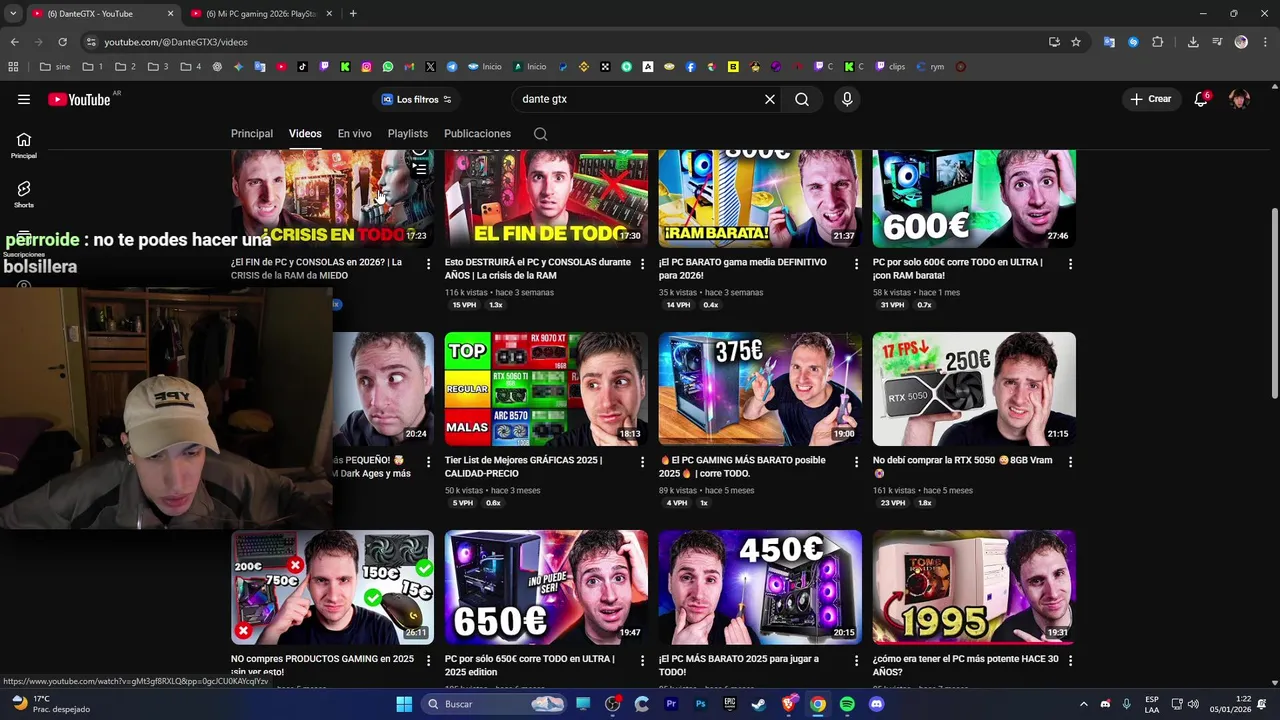Clear the search text with X
1280x720 pixels.
click(x=770, y=99)
